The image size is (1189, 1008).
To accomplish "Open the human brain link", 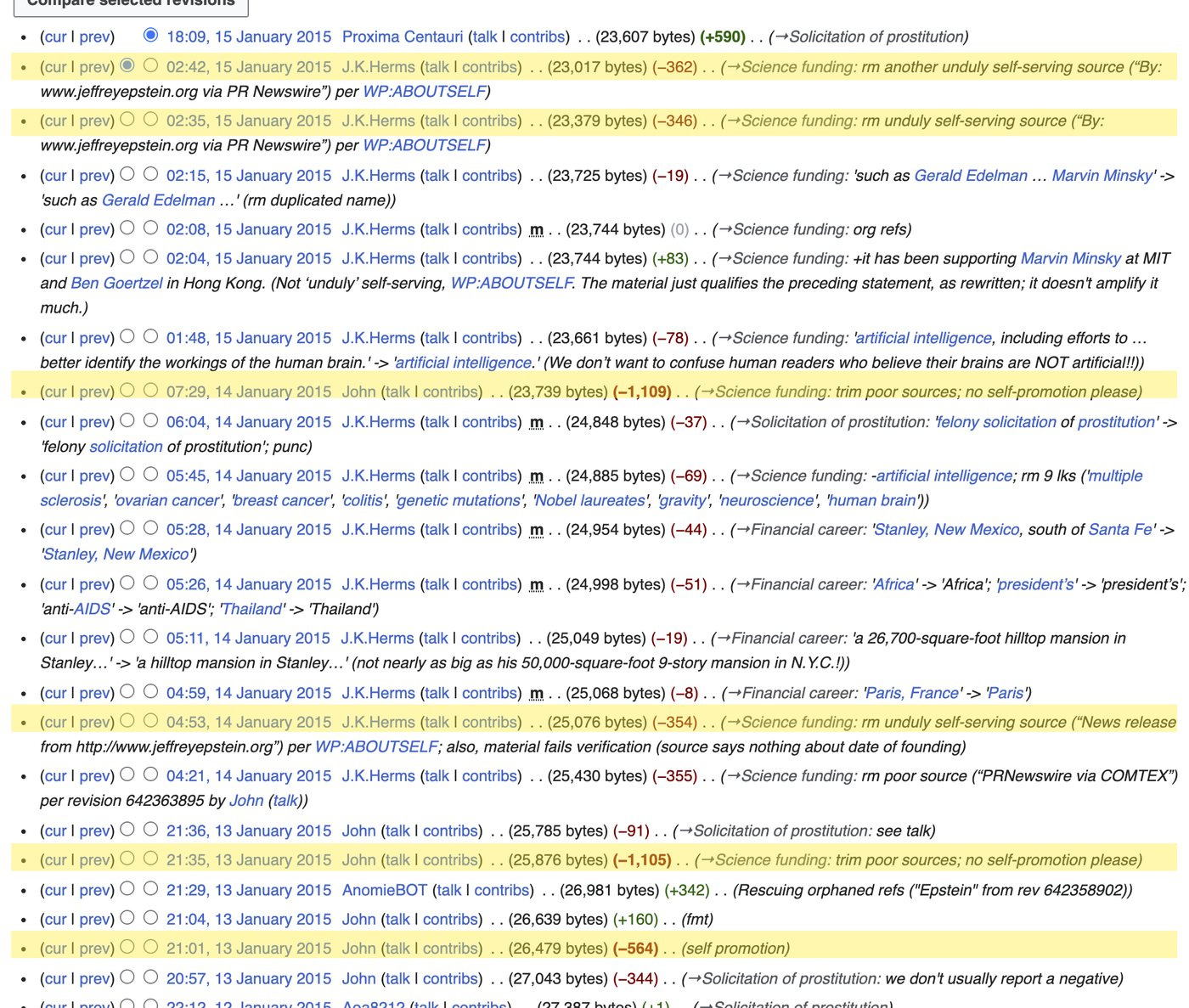I will tap(872, 500).
